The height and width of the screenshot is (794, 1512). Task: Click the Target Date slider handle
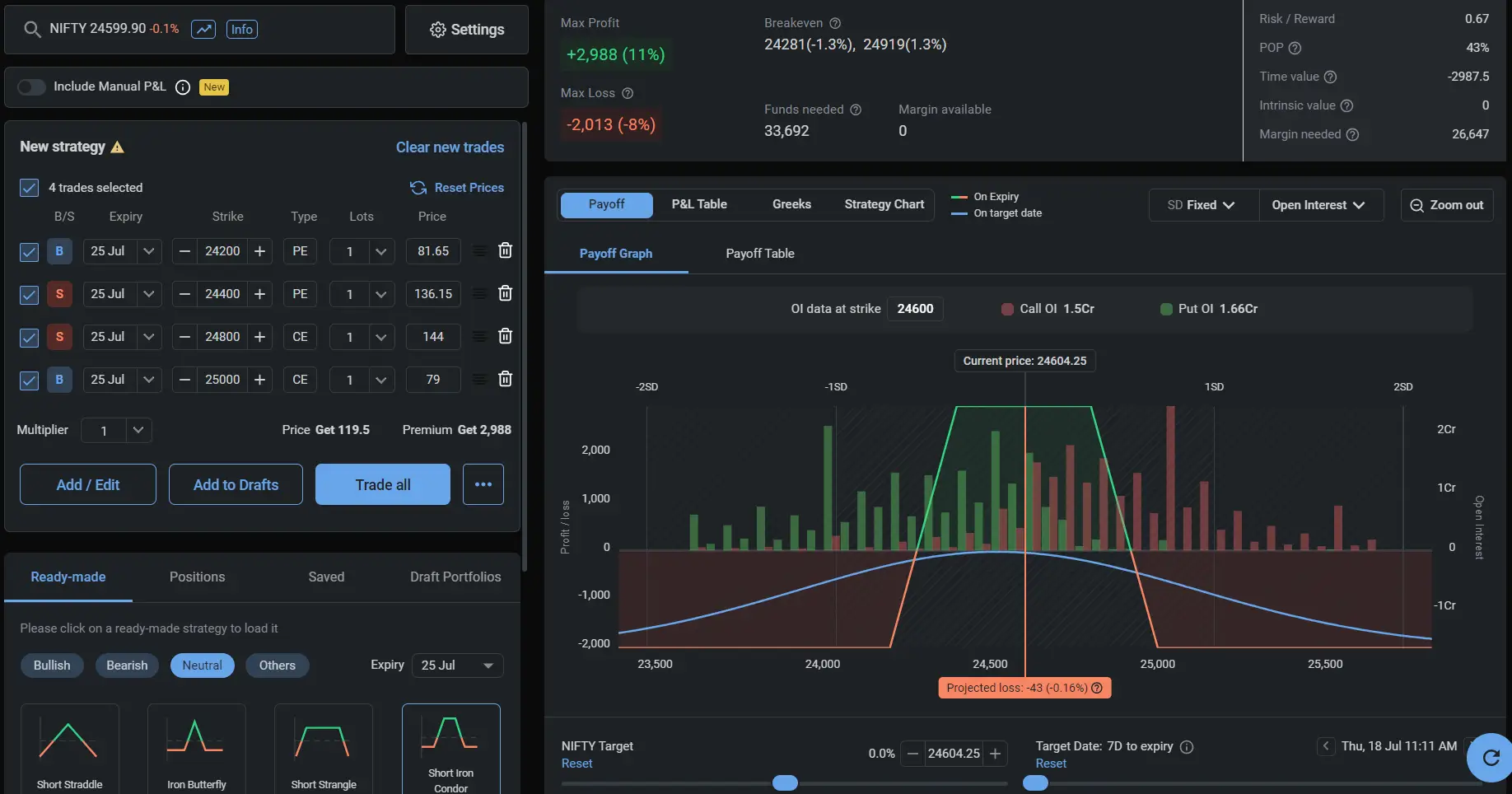coord(1035,782)
